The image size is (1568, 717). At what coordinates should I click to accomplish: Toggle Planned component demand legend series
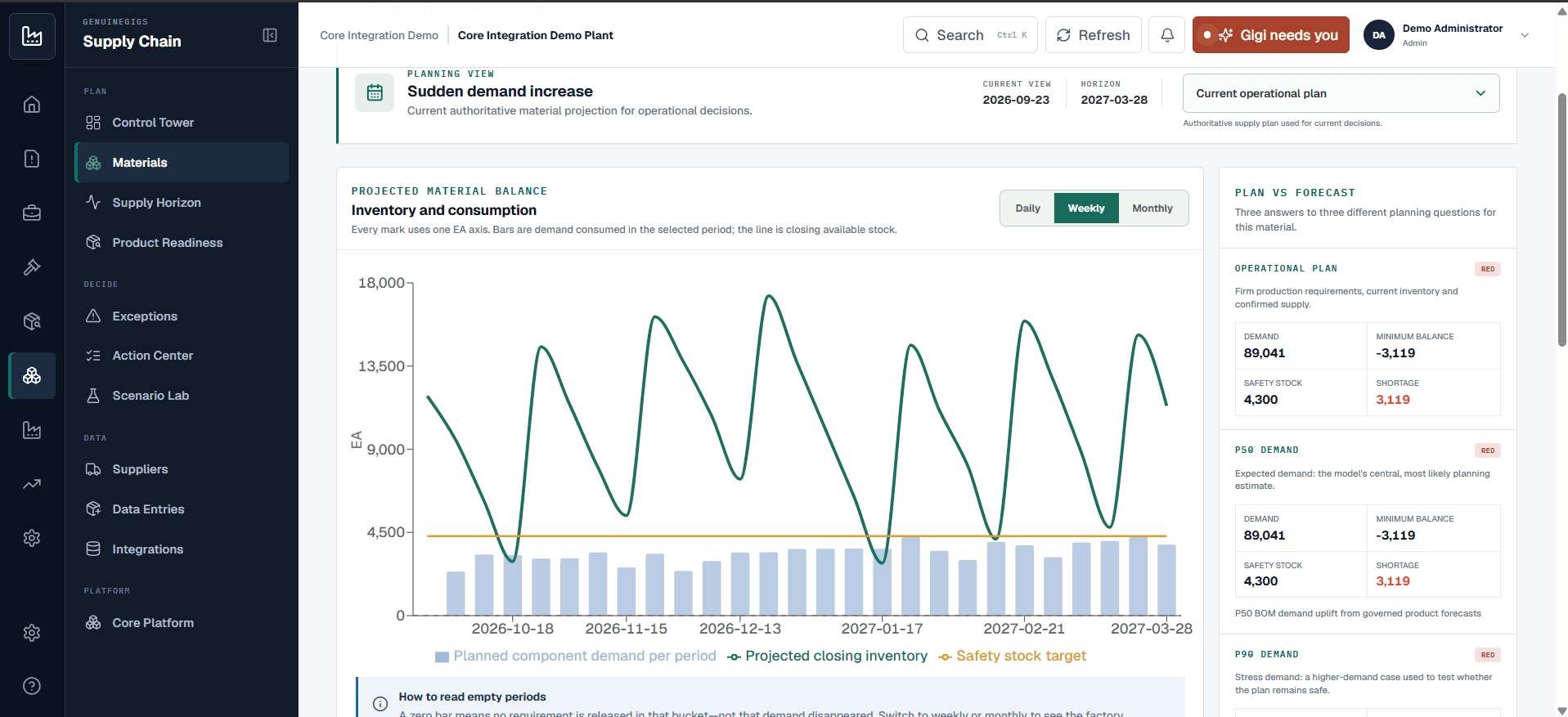(x=576, y=657)
